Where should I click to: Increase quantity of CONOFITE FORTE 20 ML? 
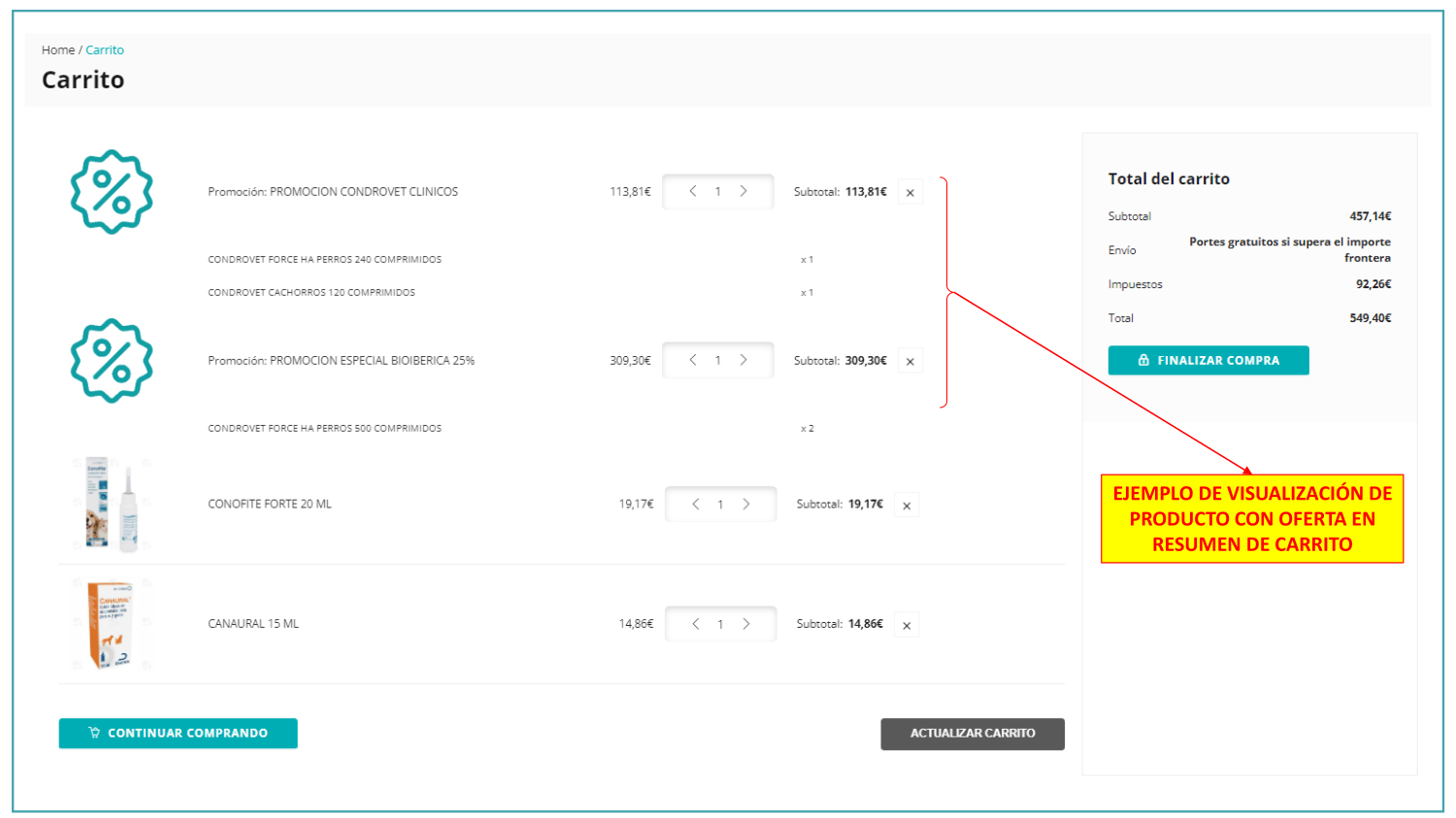[x=746, y=505]
